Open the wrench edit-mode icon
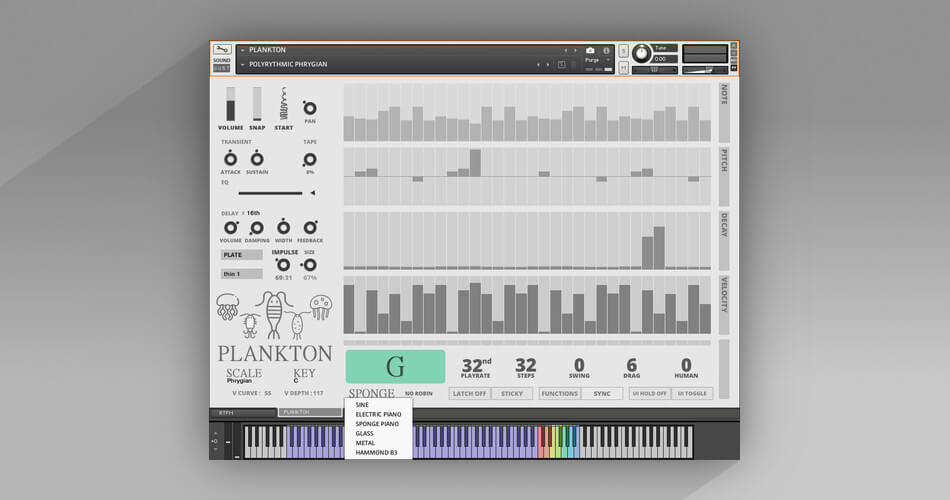950x500 pixels. pyautogui.click(x=222, y=50)
